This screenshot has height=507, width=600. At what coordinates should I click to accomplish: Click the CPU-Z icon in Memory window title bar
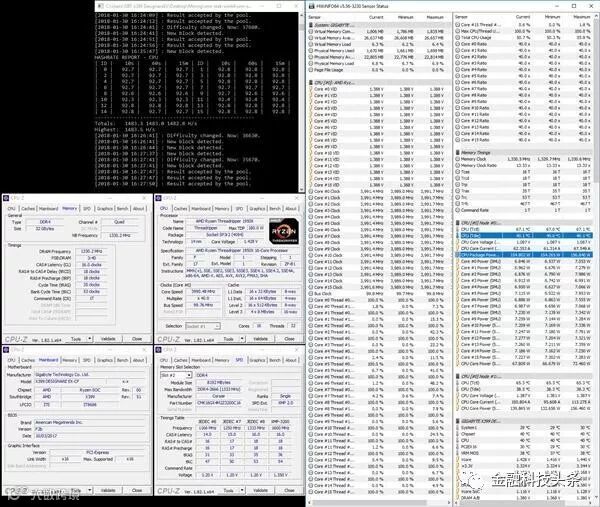[x=6, y=198]
